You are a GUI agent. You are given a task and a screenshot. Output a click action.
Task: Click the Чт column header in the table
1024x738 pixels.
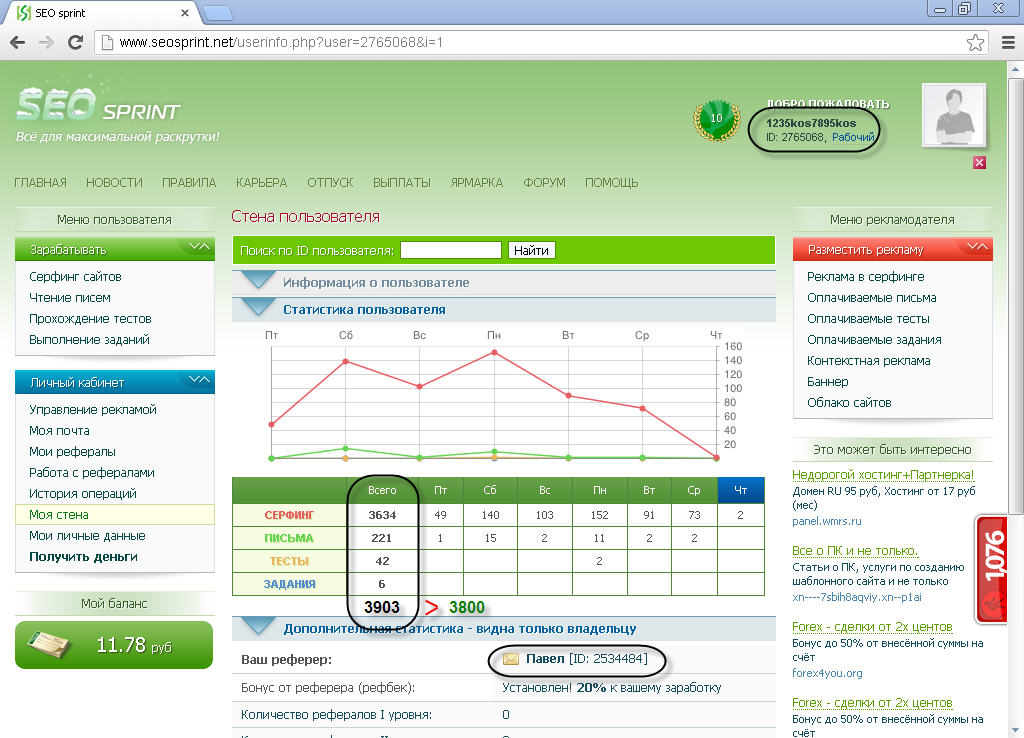point(741,490)
